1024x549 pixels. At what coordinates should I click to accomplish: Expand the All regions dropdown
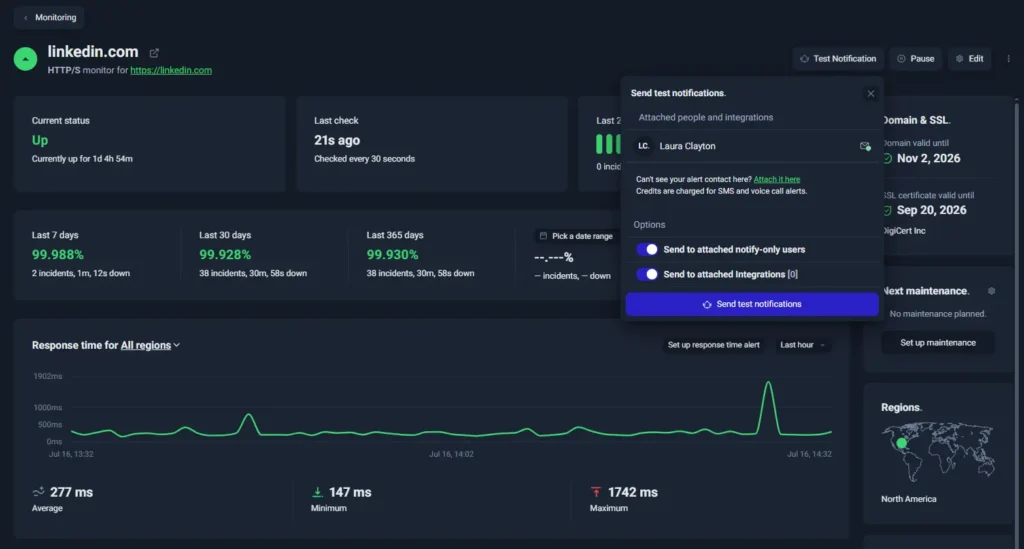pos(150,345)
